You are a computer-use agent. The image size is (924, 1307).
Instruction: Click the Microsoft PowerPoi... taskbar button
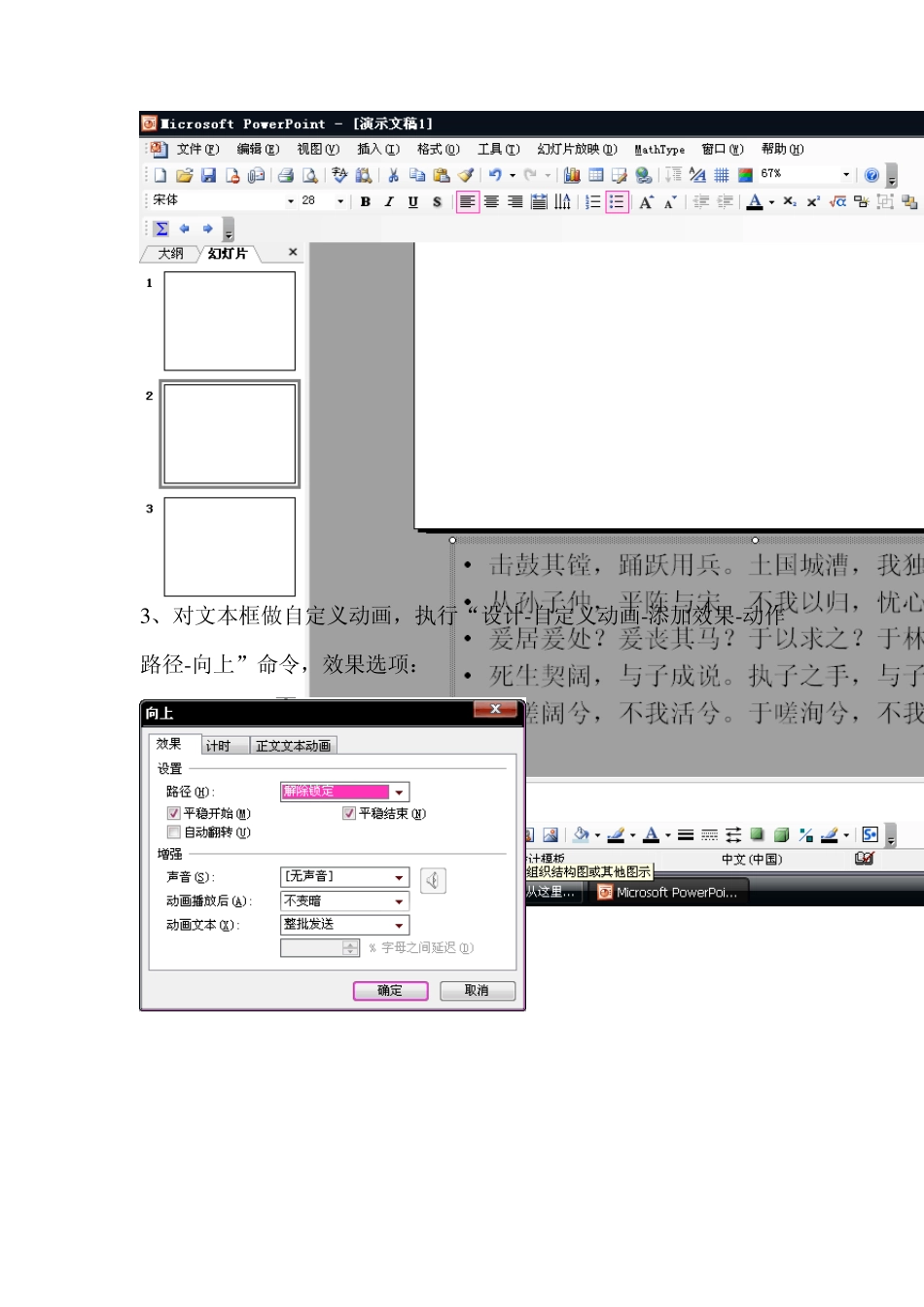[x=668, y=892]
